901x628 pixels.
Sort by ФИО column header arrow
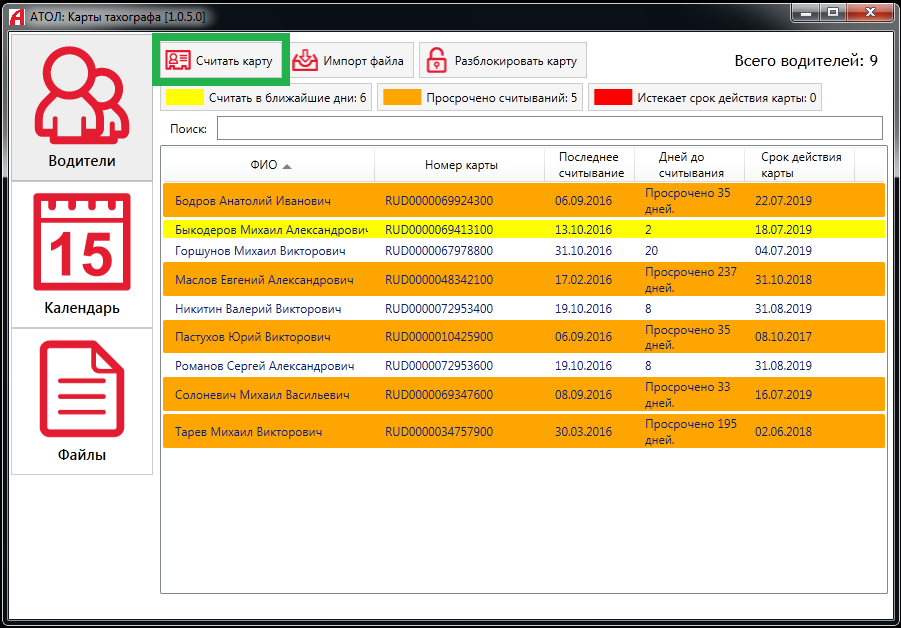pos(287,166)
